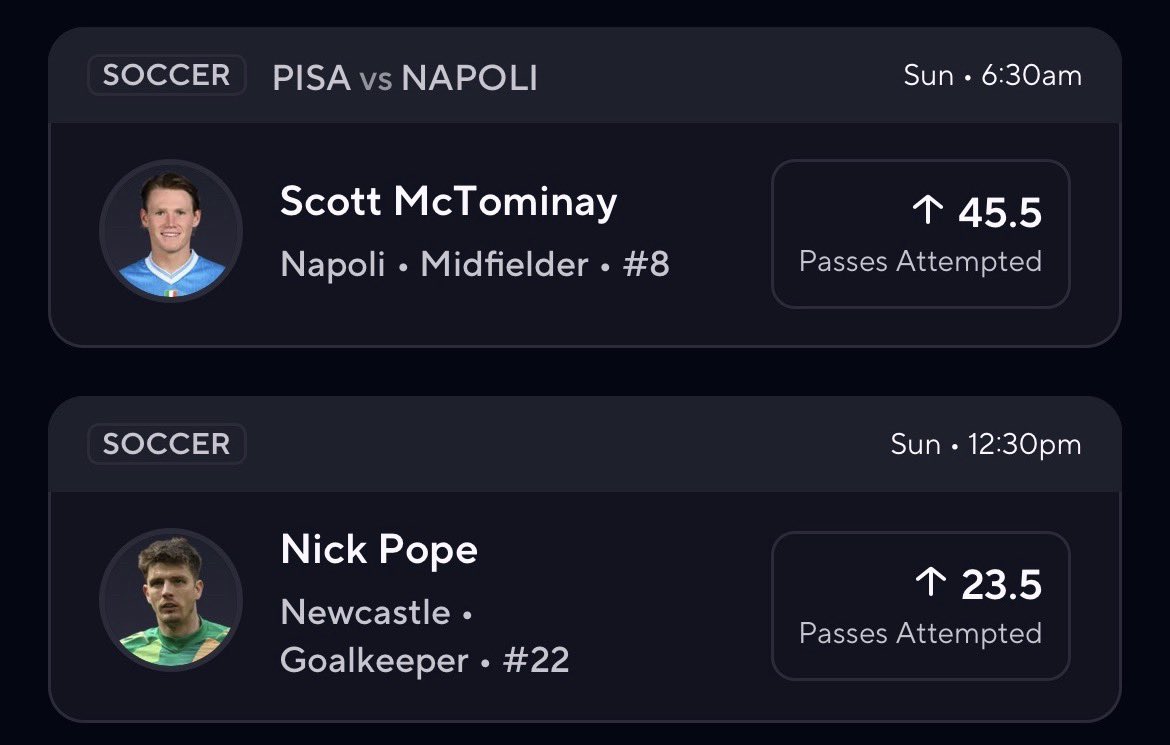Click the SOCCER tag on Pisa vs Napoli card

point(166,75)
